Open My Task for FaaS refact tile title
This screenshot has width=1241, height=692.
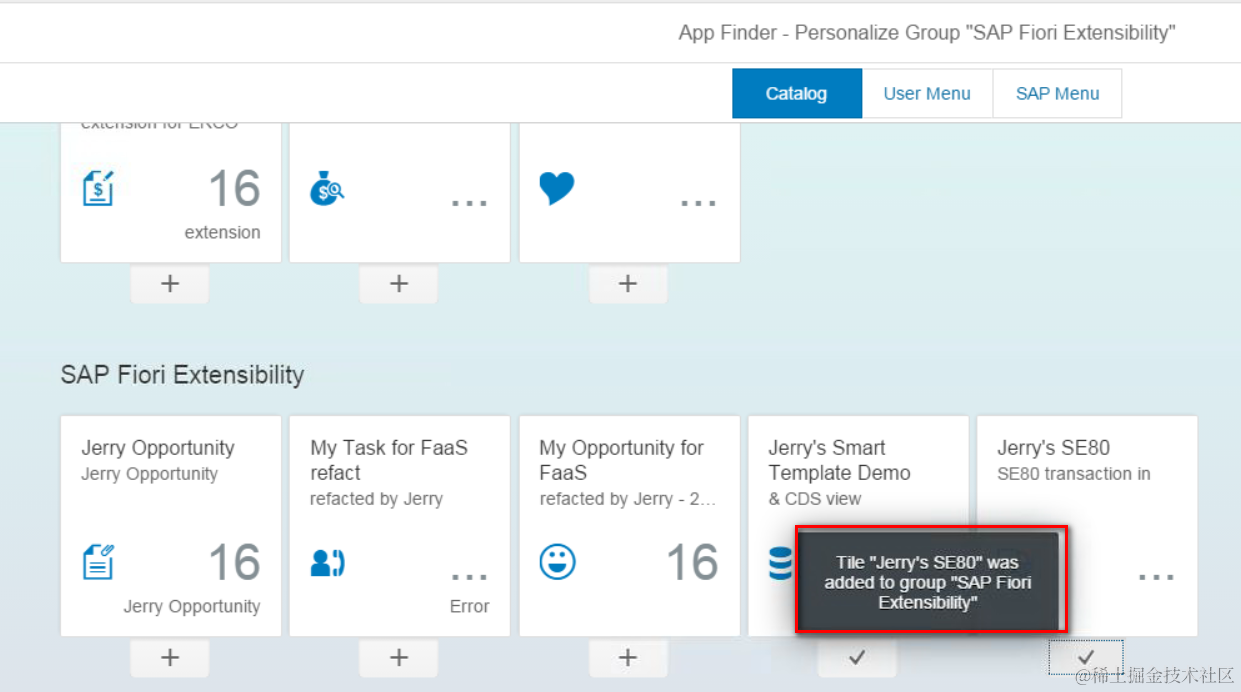coord(389,460)
